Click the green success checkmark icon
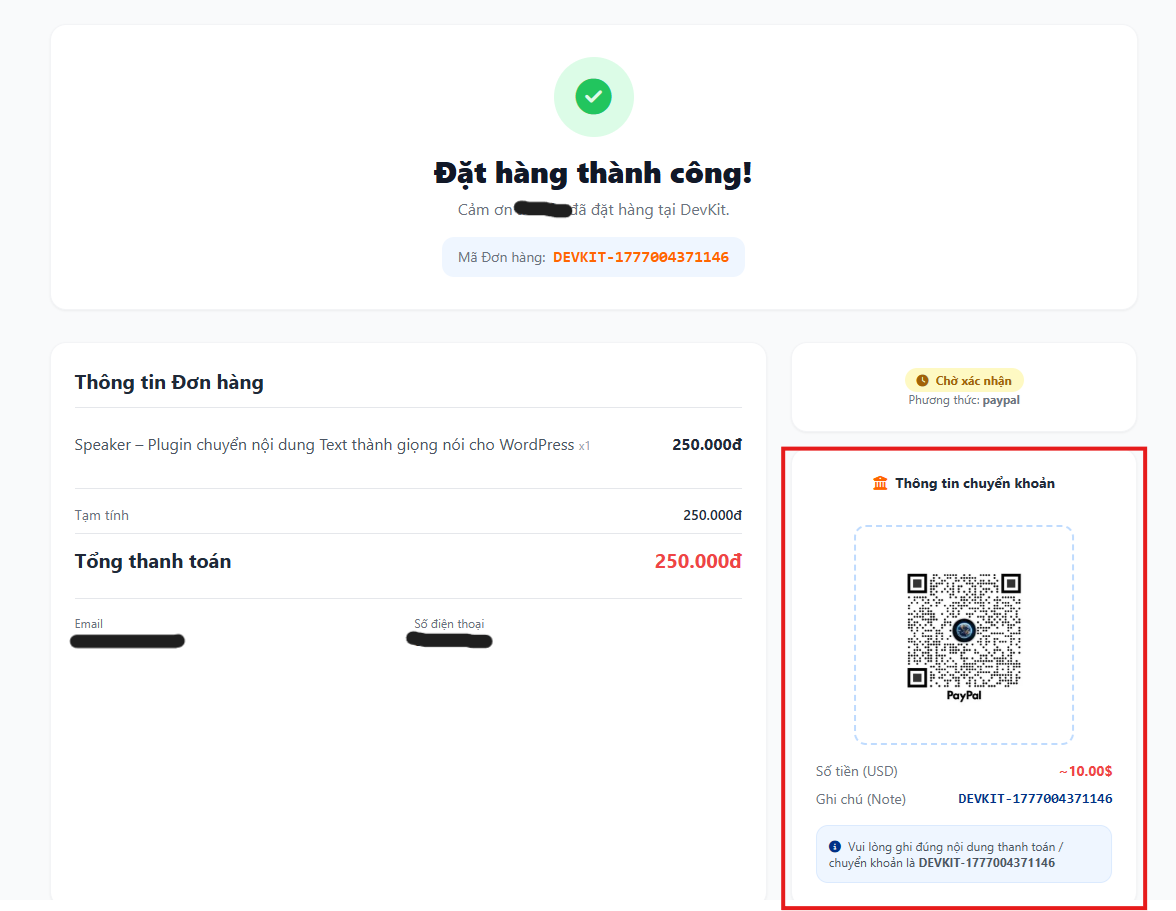Image resolution: width=1176 pixels, height=911 pixels. pos(593,96)
